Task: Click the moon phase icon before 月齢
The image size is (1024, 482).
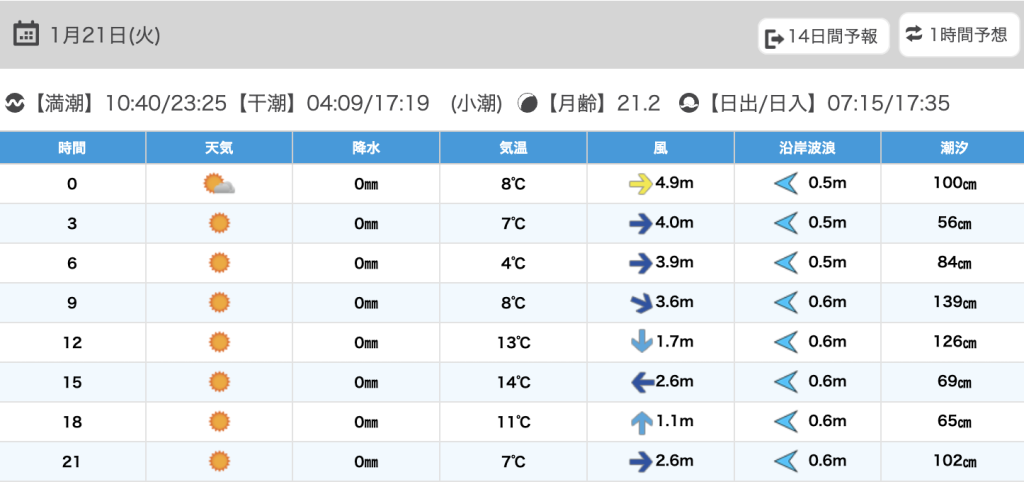Action: tap(527, 103)
